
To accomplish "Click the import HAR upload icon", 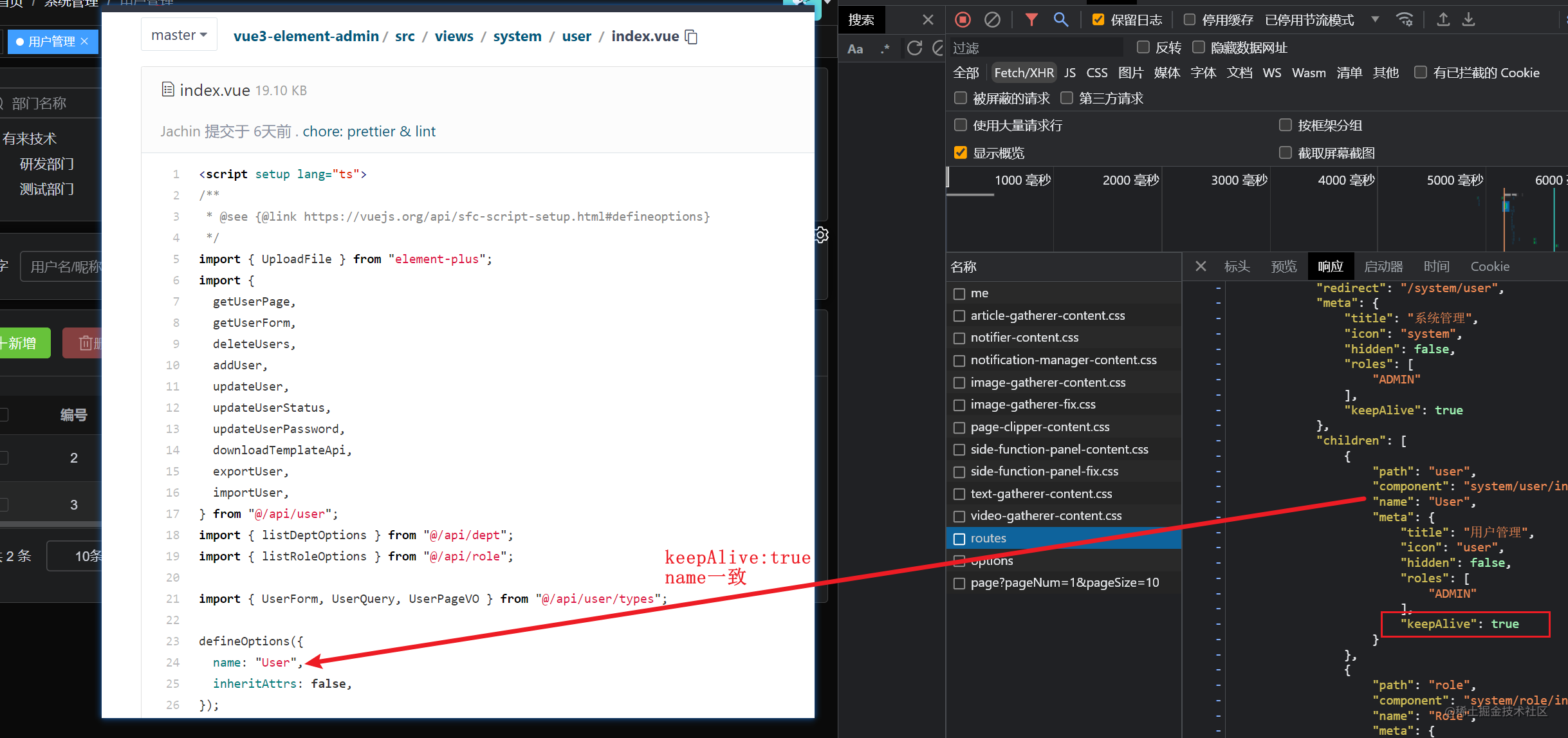I will 1443,20.
